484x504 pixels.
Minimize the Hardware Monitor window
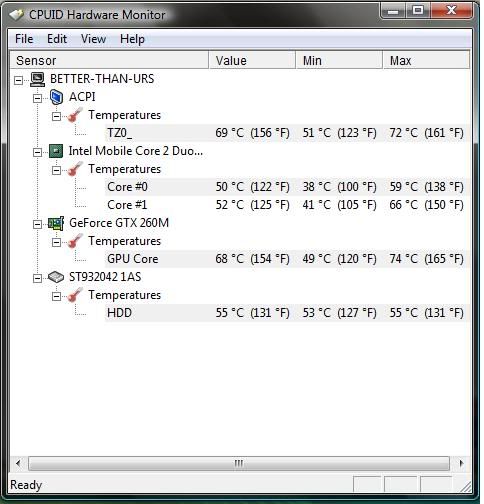click(393, 11)
